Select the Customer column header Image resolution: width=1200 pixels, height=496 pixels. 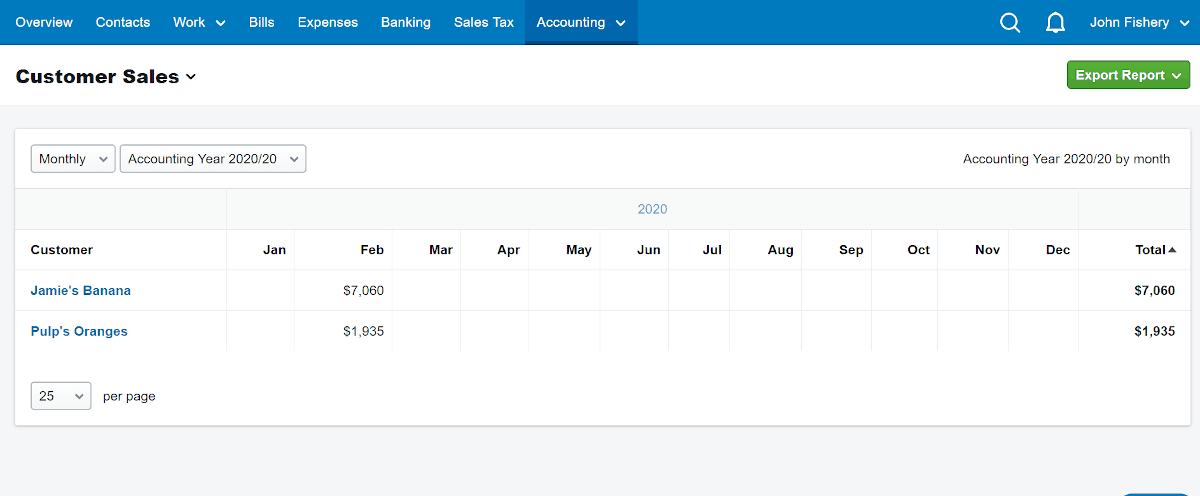62,250
